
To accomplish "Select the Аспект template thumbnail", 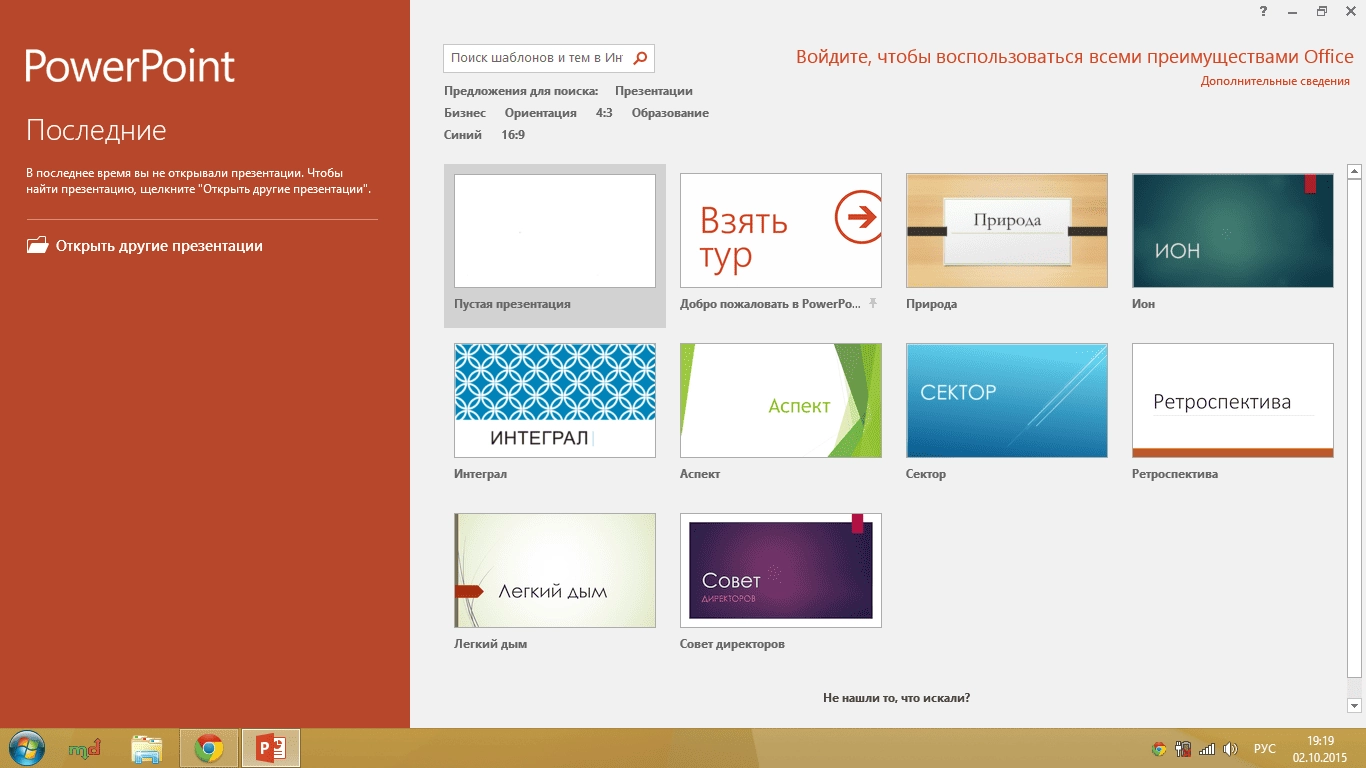I will [781, 401].
